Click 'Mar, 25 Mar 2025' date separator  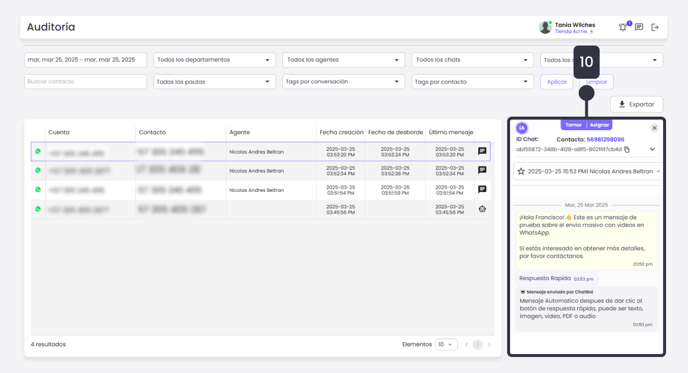tap(586, 205)
